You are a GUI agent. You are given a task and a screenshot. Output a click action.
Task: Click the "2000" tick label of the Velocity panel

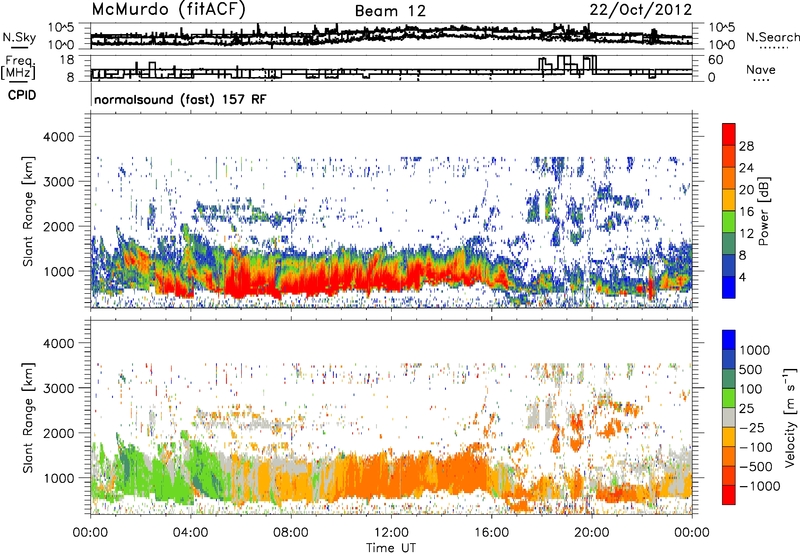point(58,433)
